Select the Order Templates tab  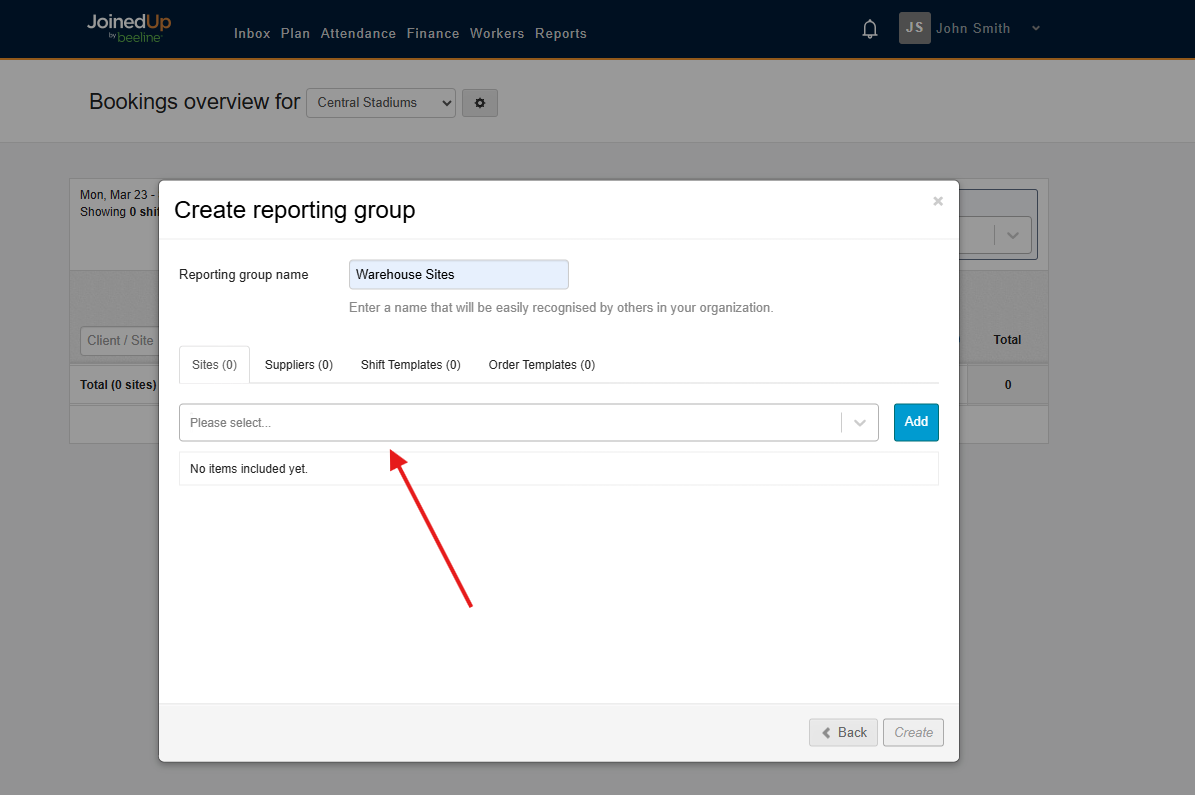[541, 364]
